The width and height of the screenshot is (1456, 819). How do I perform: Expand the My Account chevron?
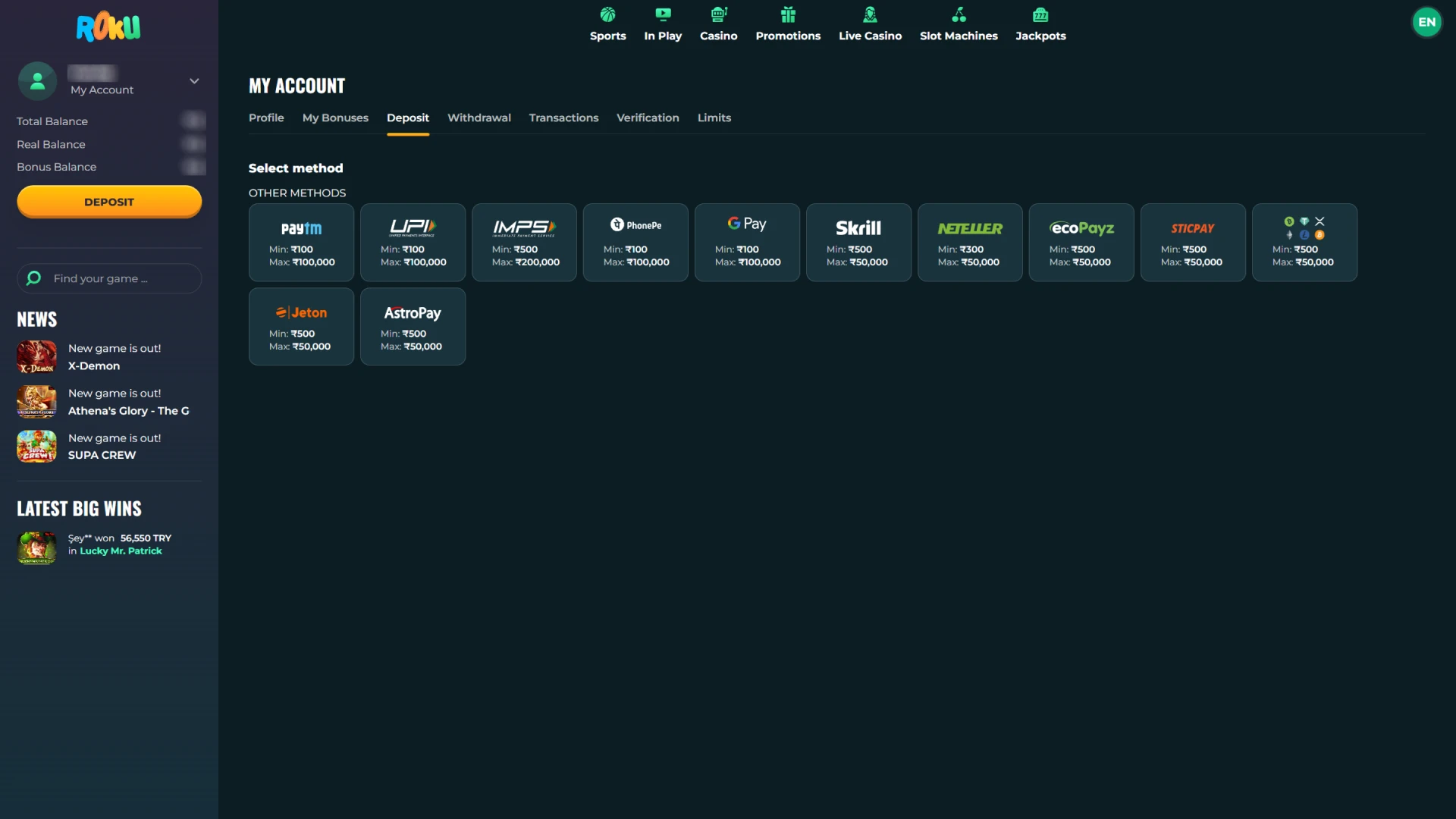(194, 81)
